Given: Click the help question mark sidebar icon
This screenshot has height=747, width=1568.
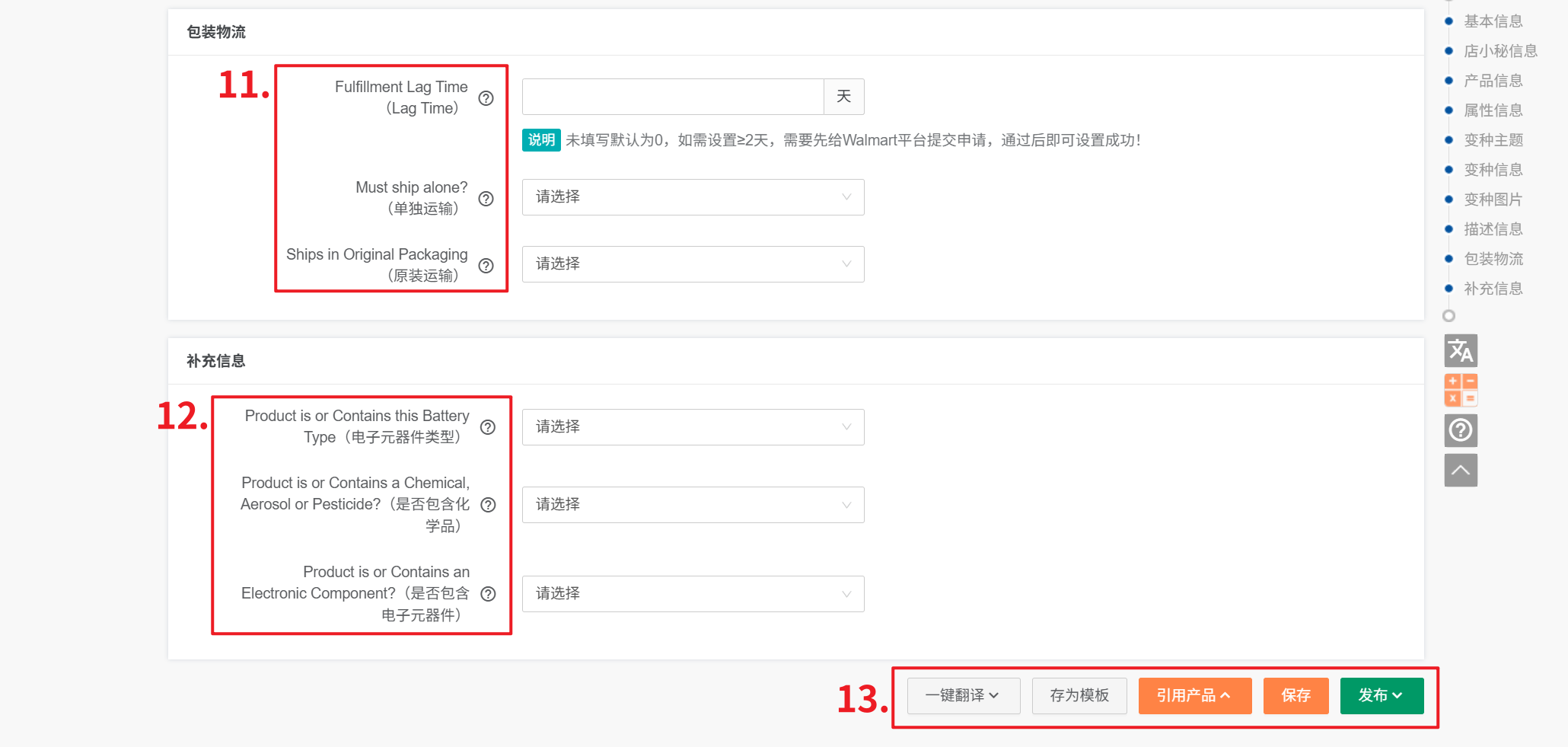Looking at the screenshot, I should 1460,430.
